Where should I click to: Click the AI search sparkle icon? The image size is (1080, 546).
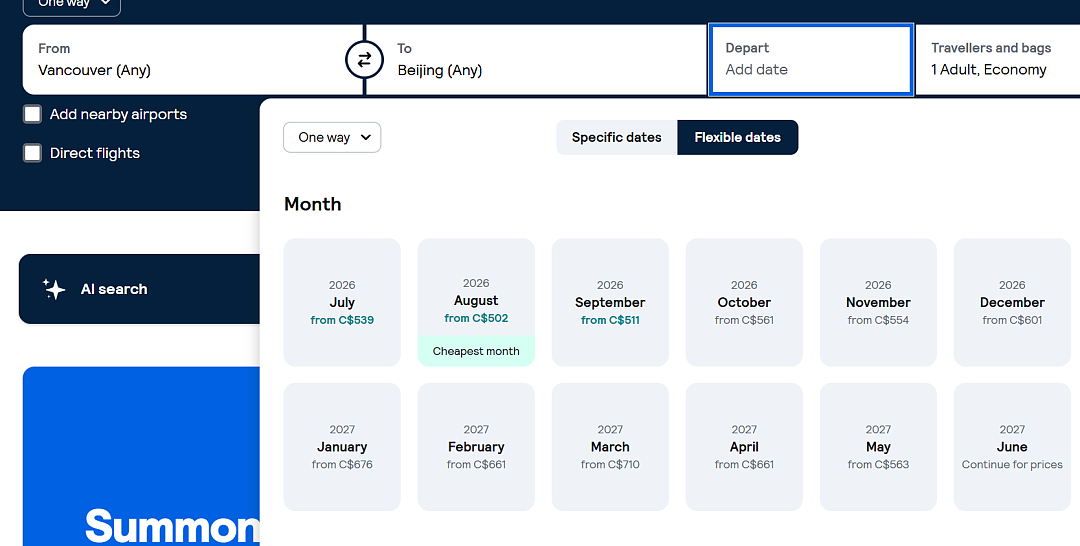pos(54,289)
